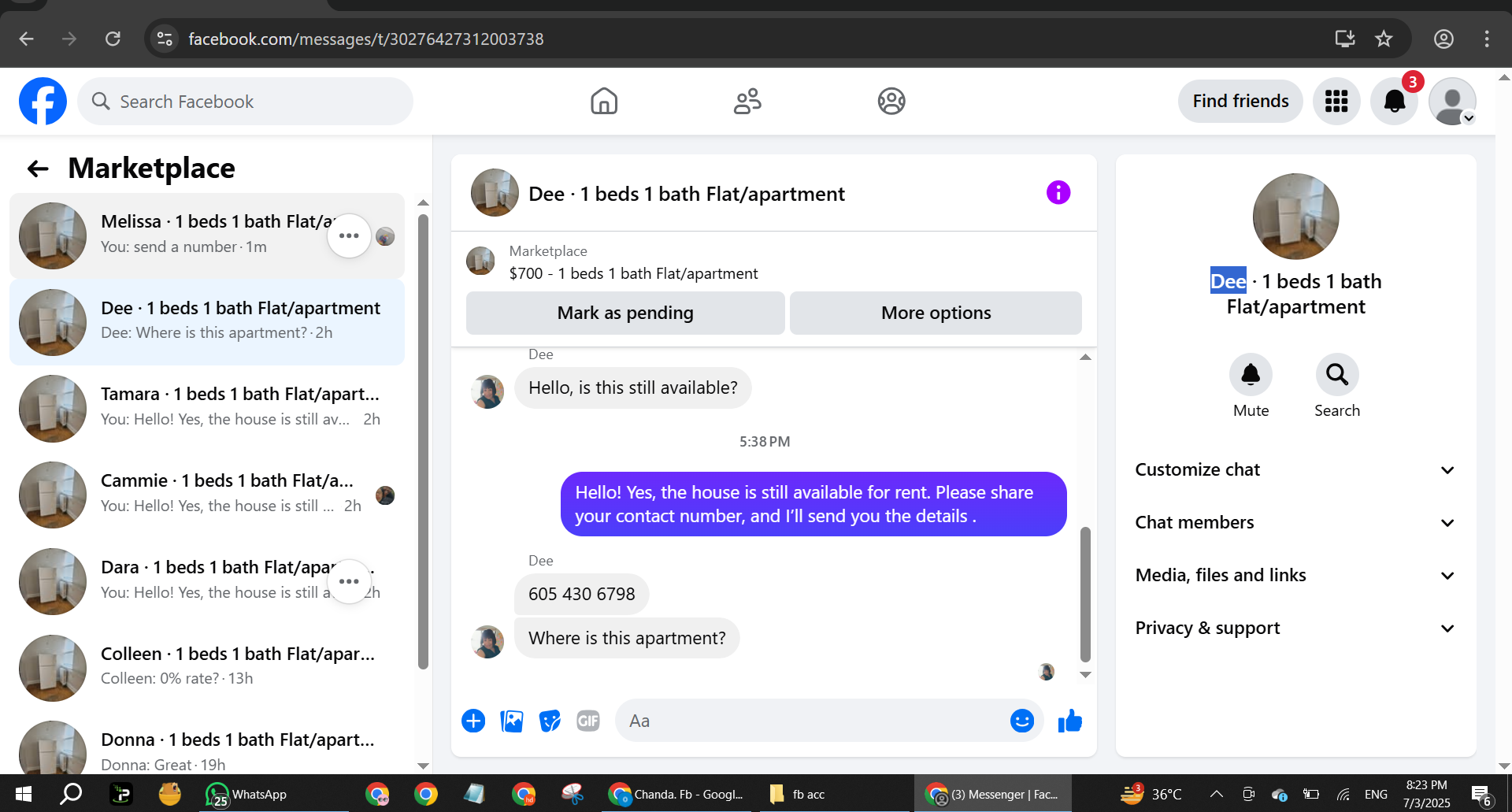Click Find friends button

tap(1240, 101)
